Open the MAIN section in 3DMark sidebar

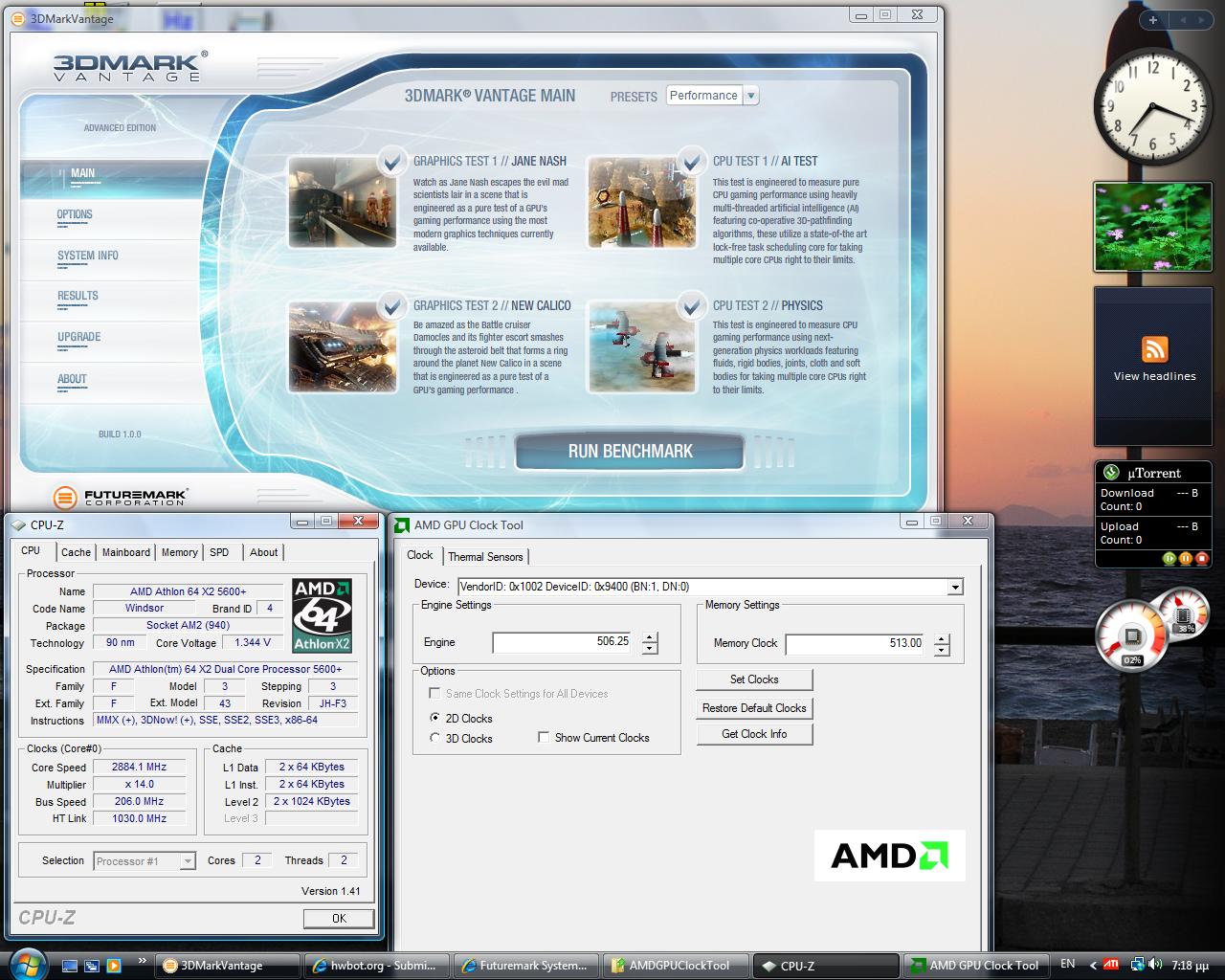coord(82,174)
